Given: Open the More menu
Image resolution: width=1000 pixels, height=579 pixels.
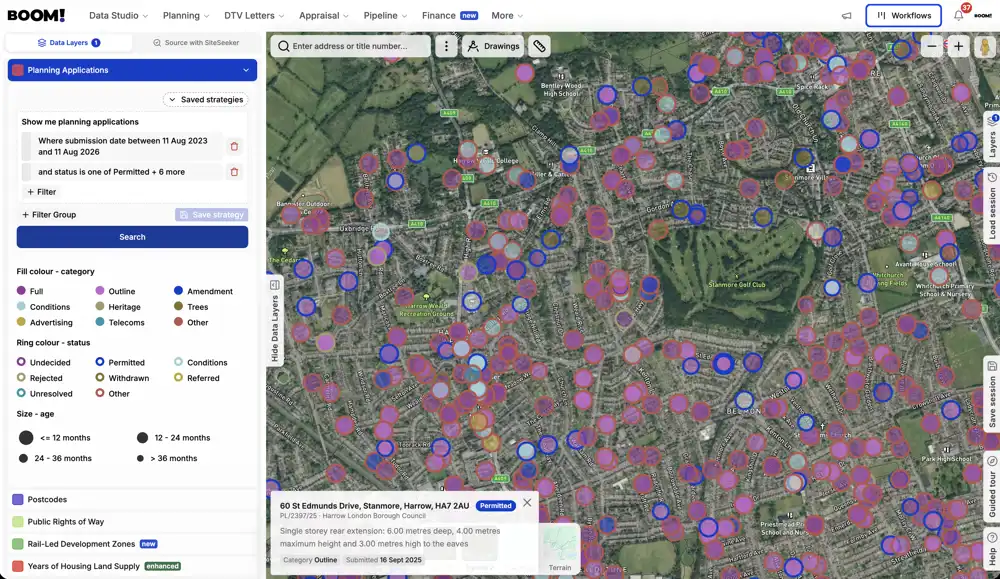Looking at the screenshot, I should [x=507, y=16].
